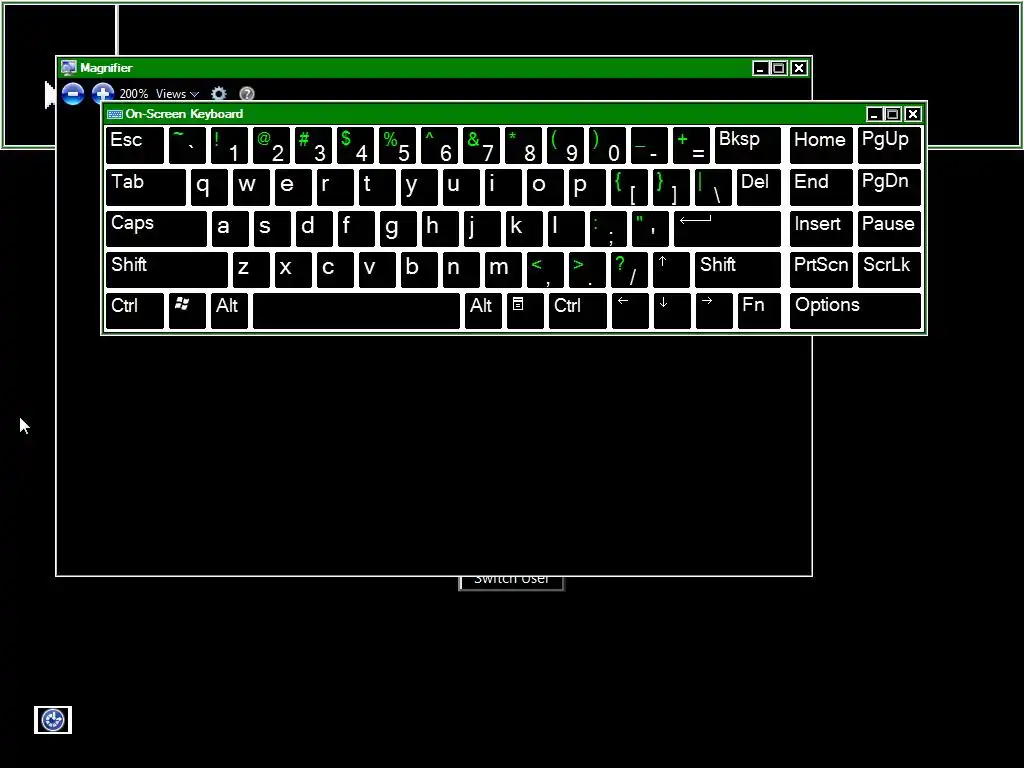Open Magnifier help question mark icon
This screenshot has width=1024, height=768.
(247, 94)
